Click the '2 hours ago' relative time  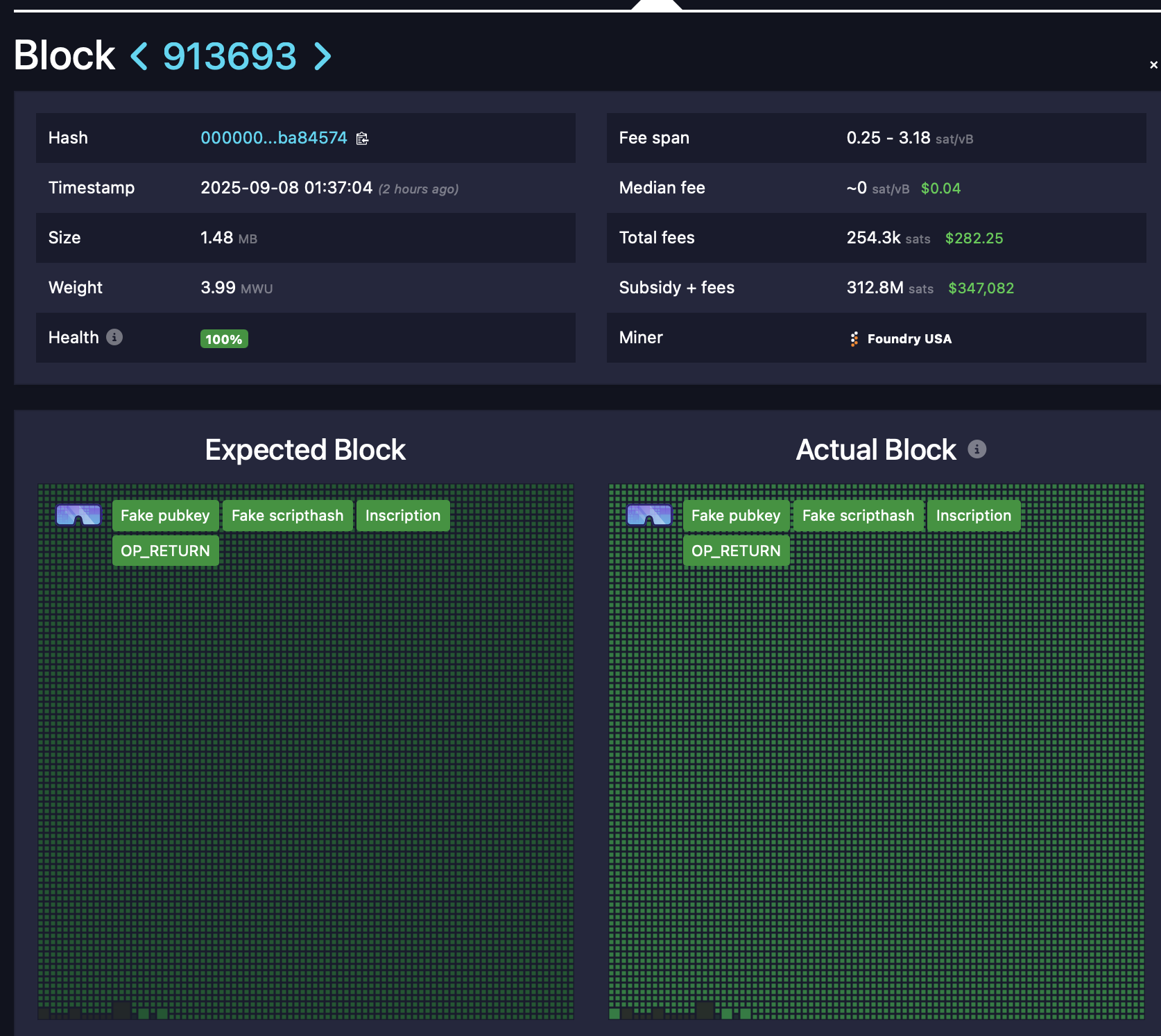[419, 189]
